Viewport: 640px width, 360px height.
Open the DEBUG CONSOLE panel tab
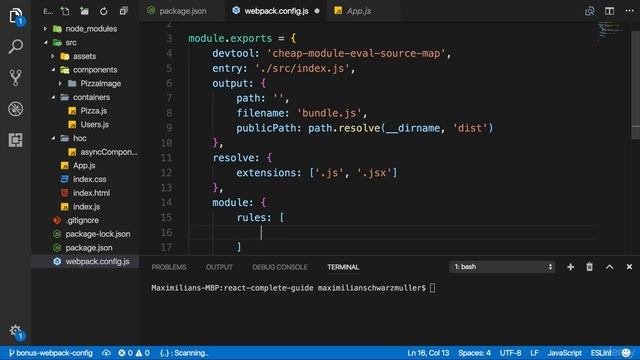point(280,267)
